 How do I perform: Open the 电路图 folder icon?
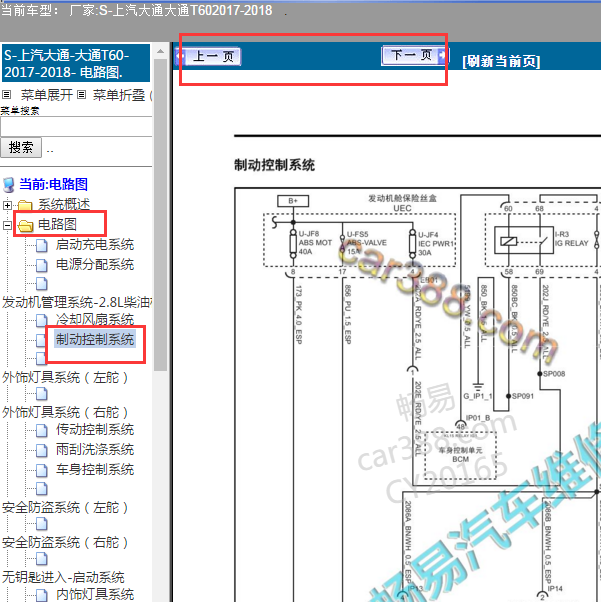coord(25,225)
